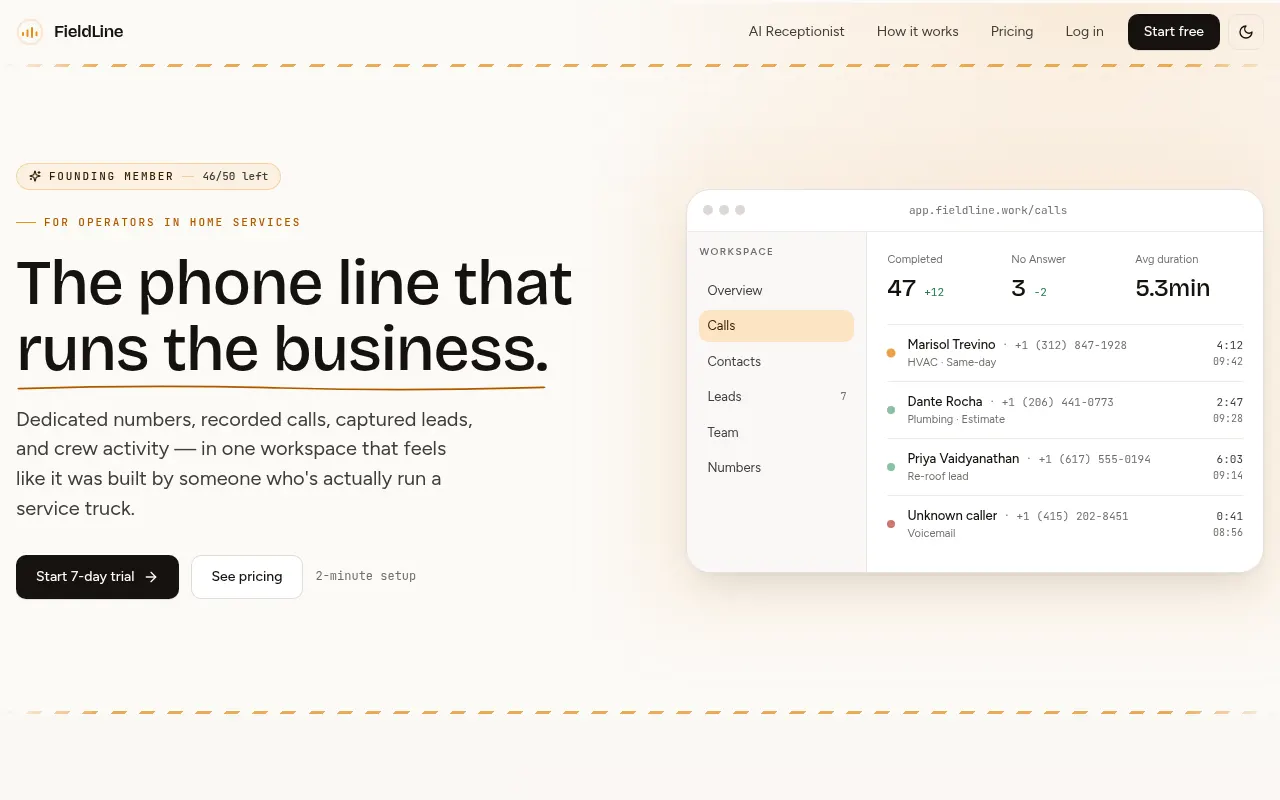Toggle dark mode with the moon icon
1280x800 pixels.
[x=1246, y=32]
